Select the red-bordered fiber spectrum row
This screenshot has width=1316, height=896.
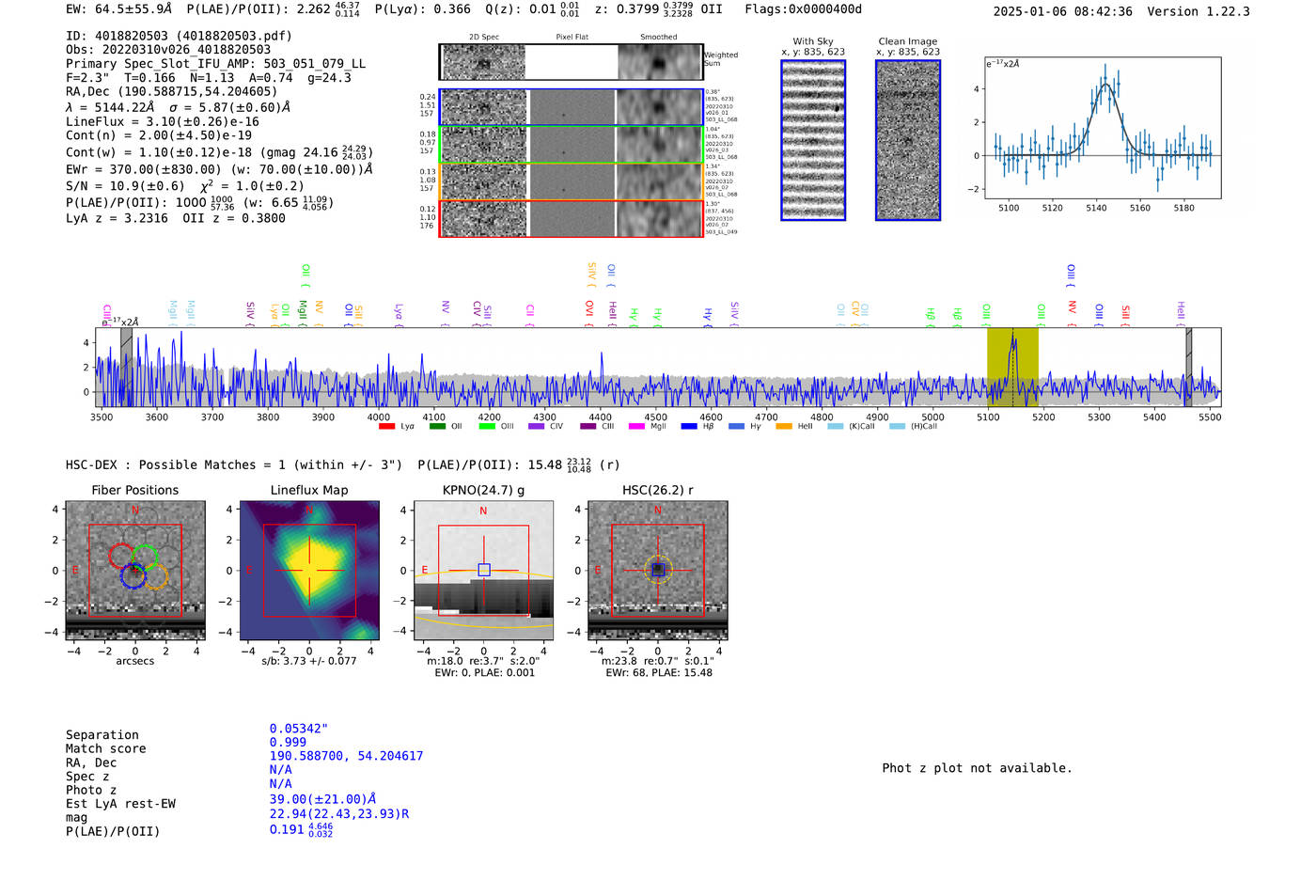pos(571,218)
